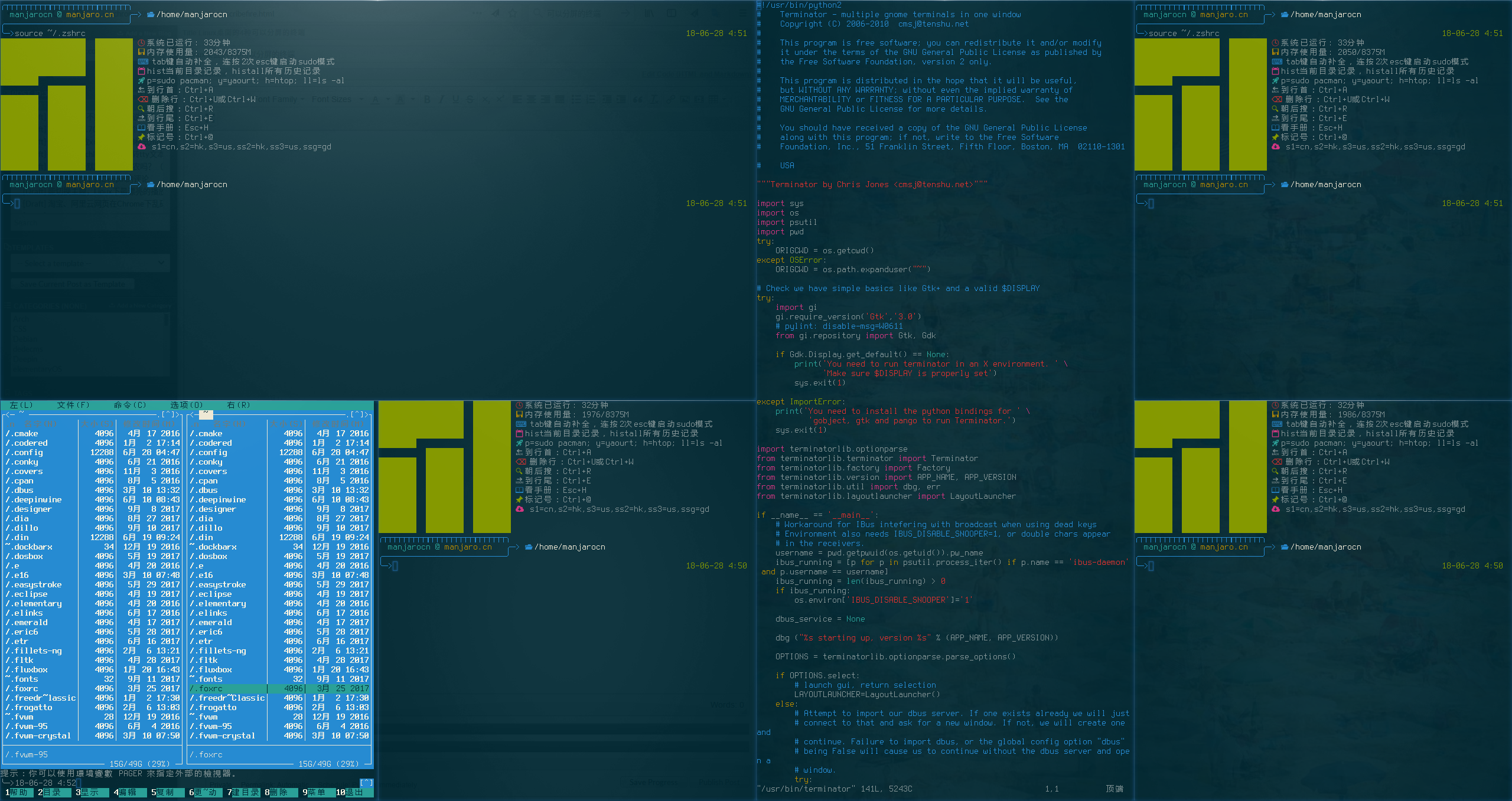Open the 选项(O) menu in Midnight Commander
This screenshot has width=1512, height=801.
click(x=187, y=405)
